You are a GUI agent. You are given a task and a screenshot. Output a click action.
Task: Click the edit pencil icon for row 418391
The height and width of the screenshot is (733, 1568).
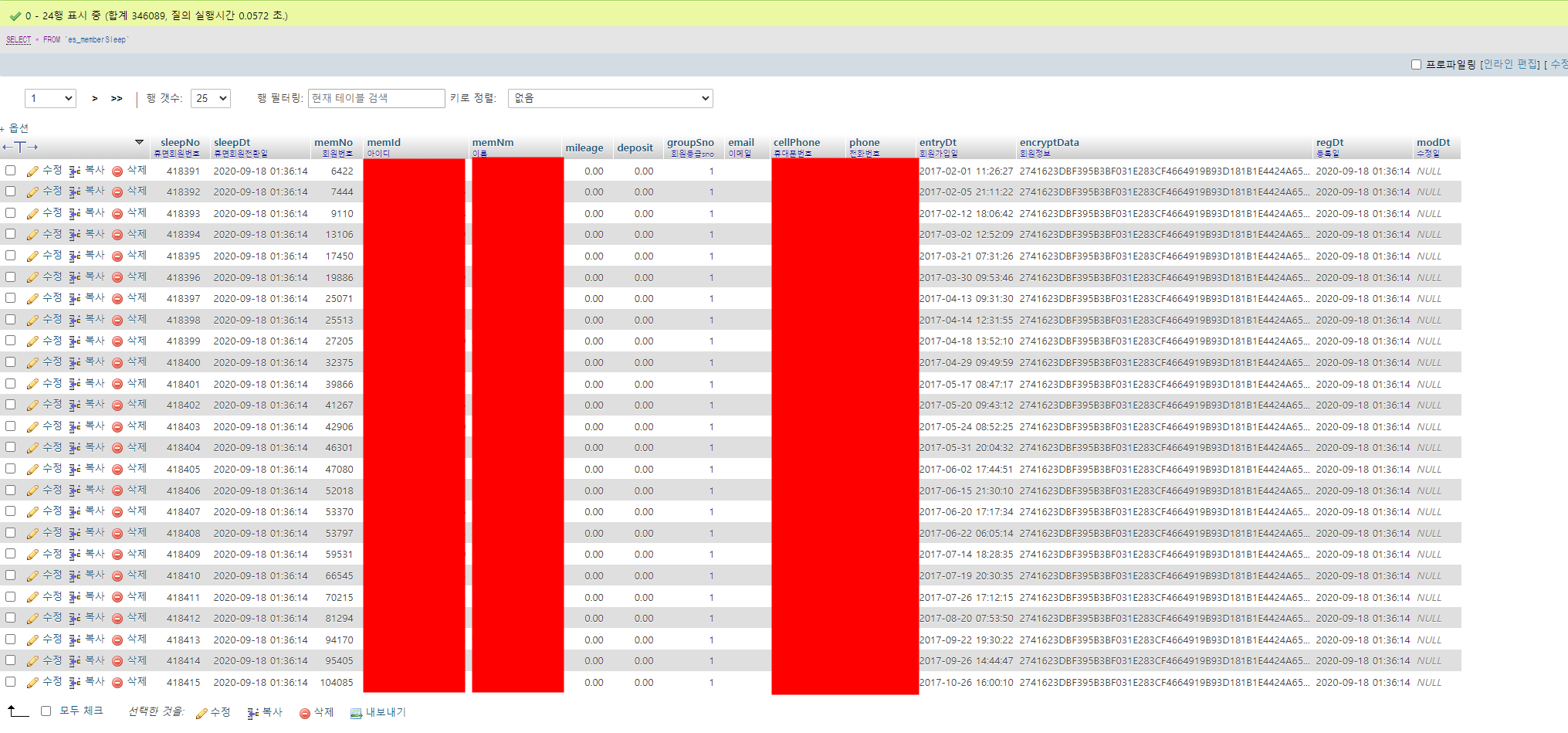(x=32, y=171)
